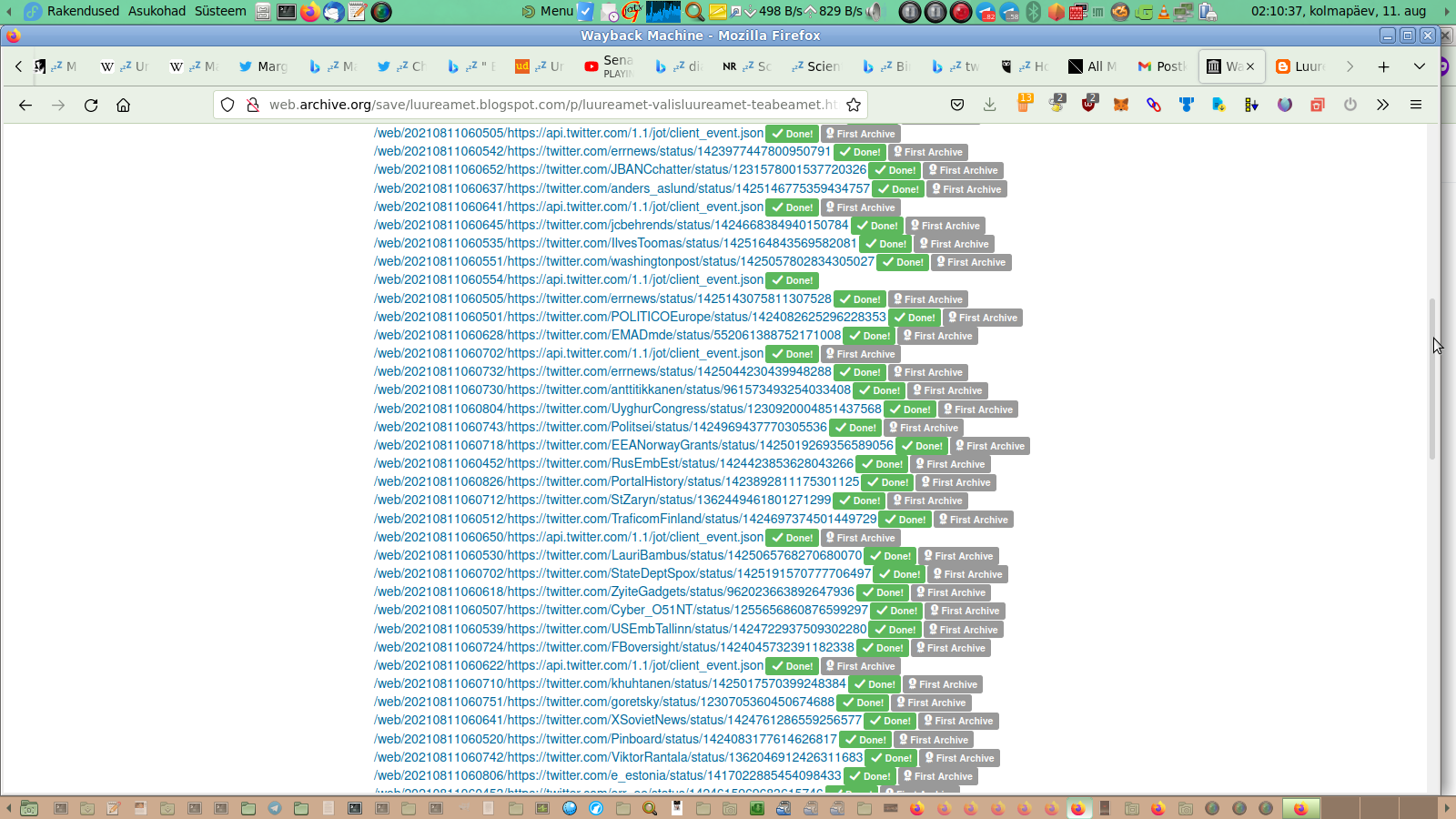Open the Firefox downloads panel
This screenshot has width=1456, height=819.
(x=990, y=105)
